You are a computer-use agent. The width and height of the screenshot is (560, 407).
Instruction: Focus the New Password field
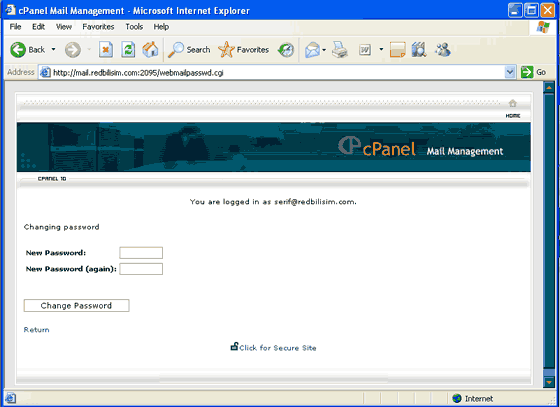141,253
